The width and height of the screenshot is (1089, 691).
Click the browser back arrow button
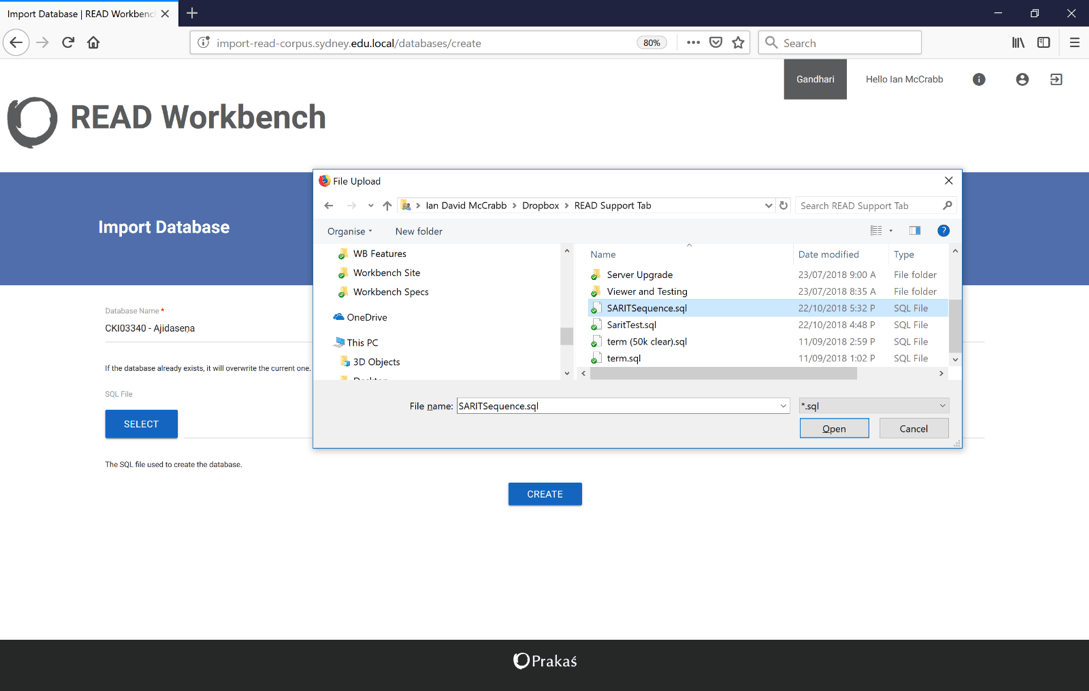[x=16, y=42]
